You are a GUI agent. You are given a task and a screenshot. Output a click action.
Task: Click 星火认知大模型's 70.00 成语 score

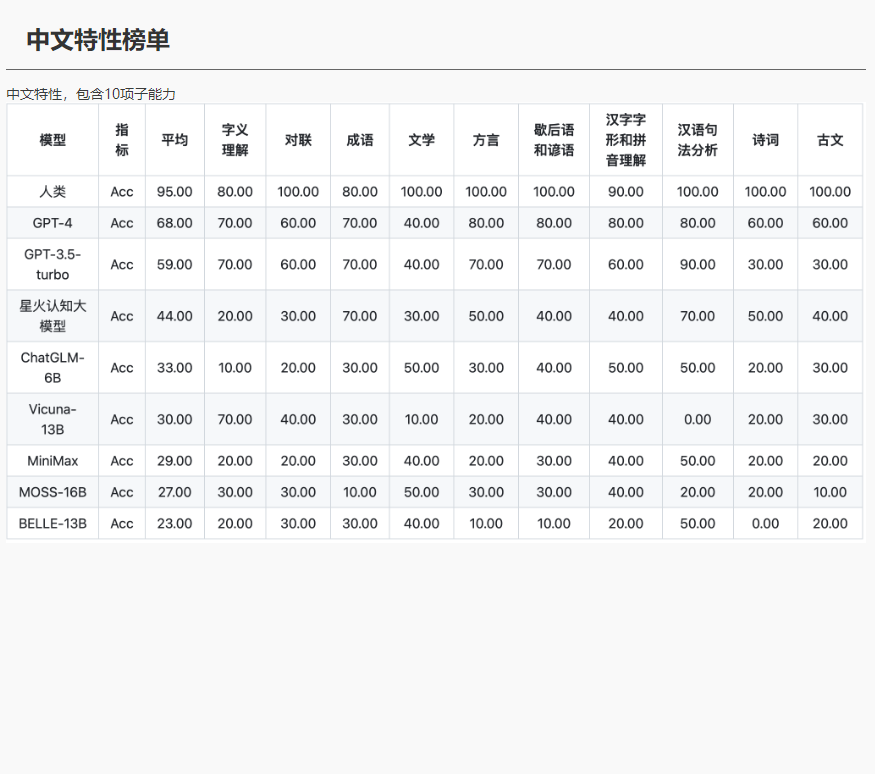click(360, 316)
